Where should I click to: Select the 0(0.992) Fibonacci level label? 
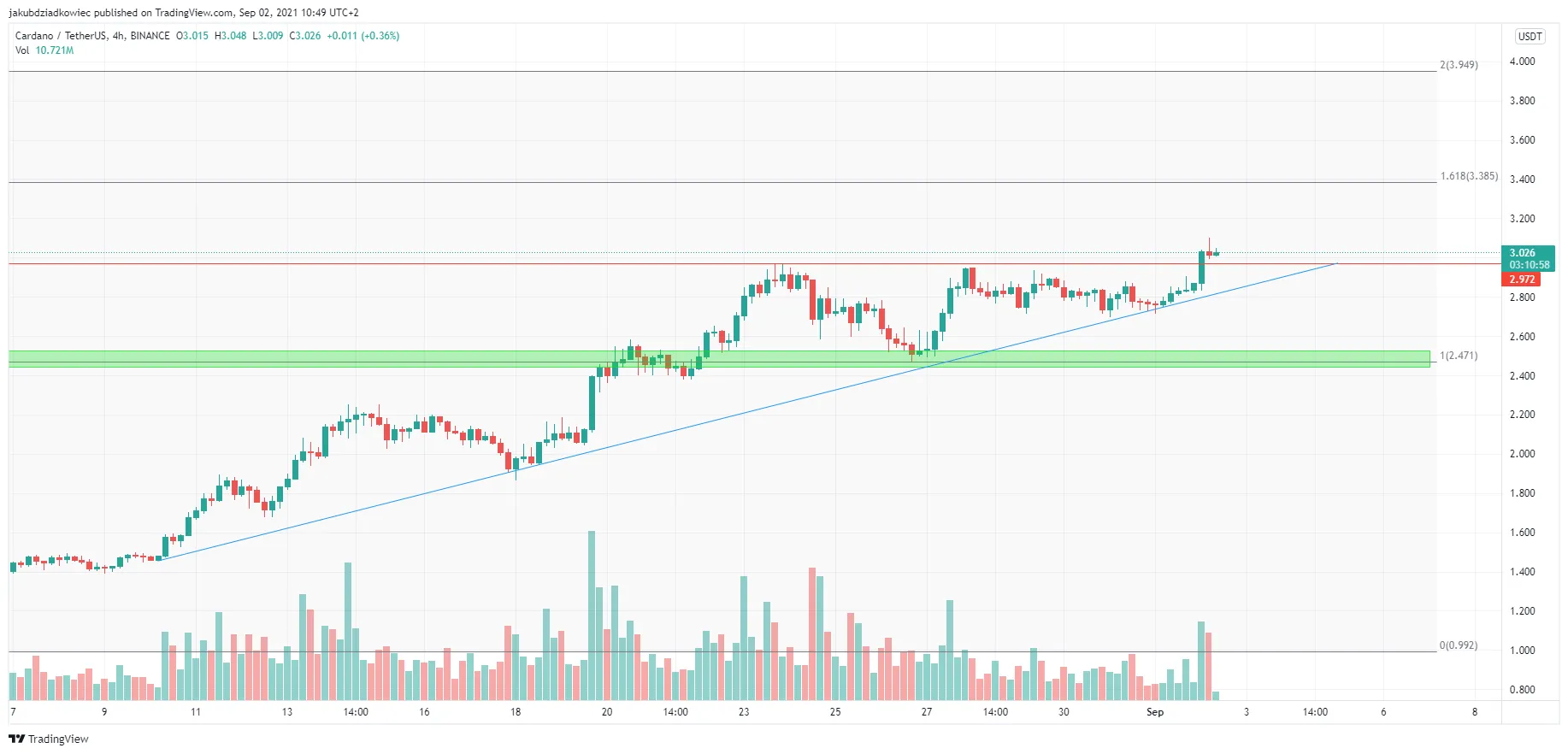1459,645
